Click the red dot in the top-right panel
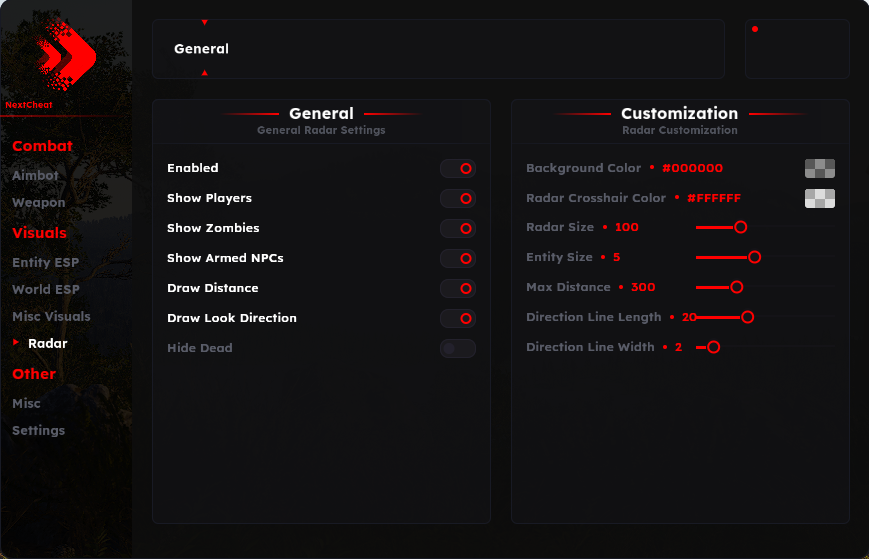Viewport: 869px width, 559px height. tap(755, 29)
